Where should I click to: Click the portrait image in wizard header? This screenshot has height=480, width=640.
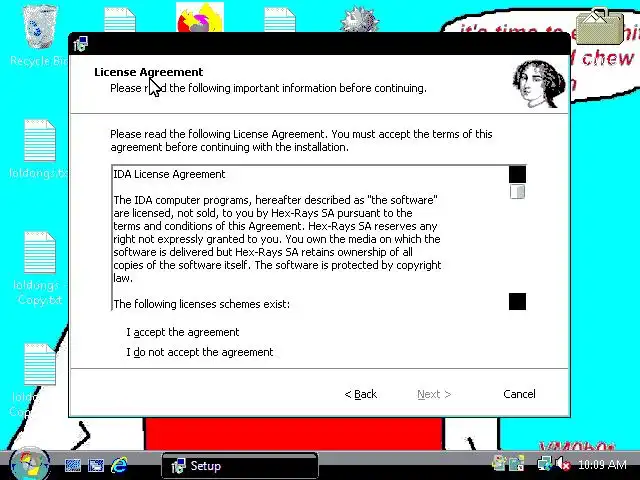pyautogui.click(x=538, y=84)
